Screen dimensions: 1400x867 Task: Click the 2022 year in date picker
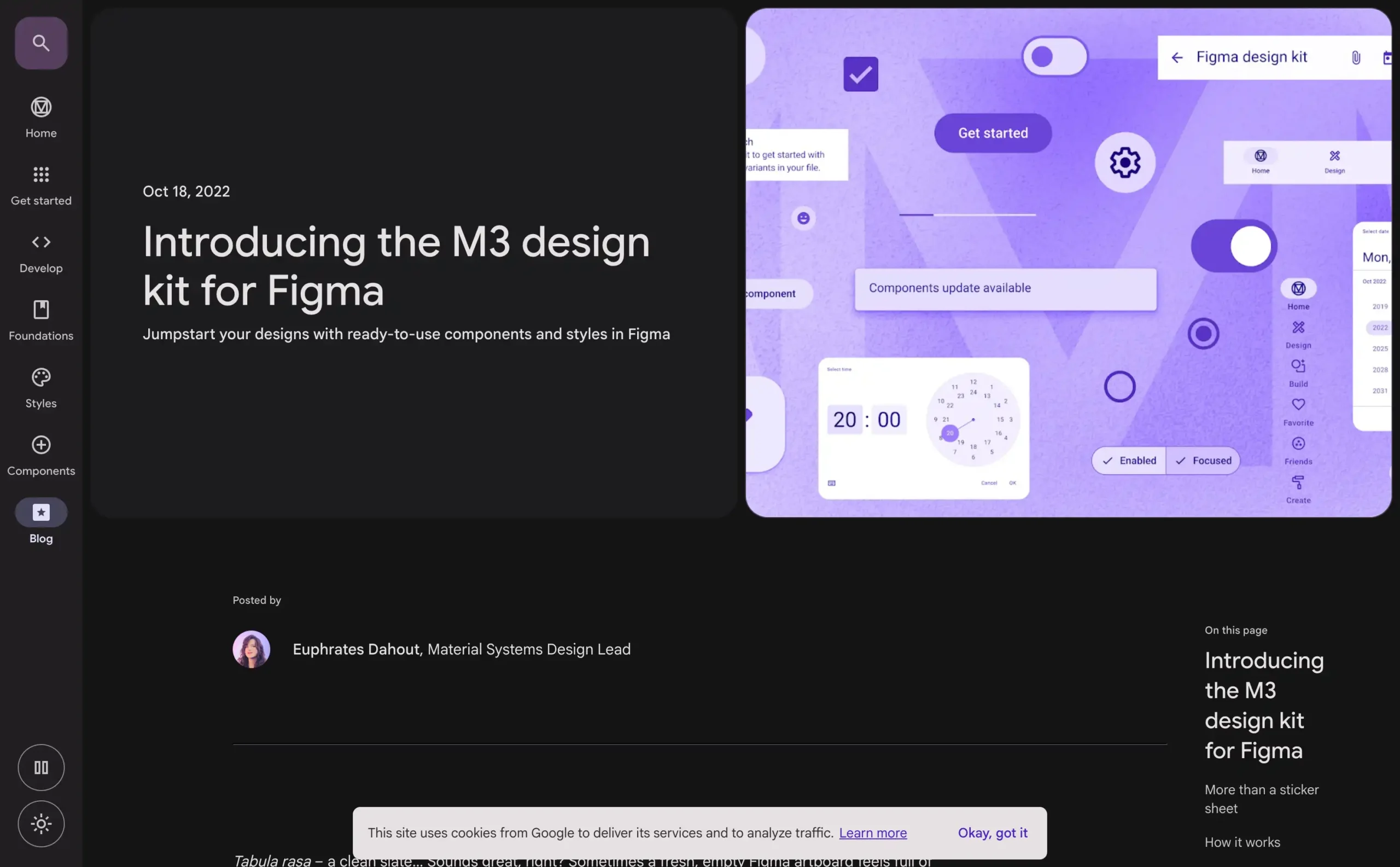point(1379,328)
